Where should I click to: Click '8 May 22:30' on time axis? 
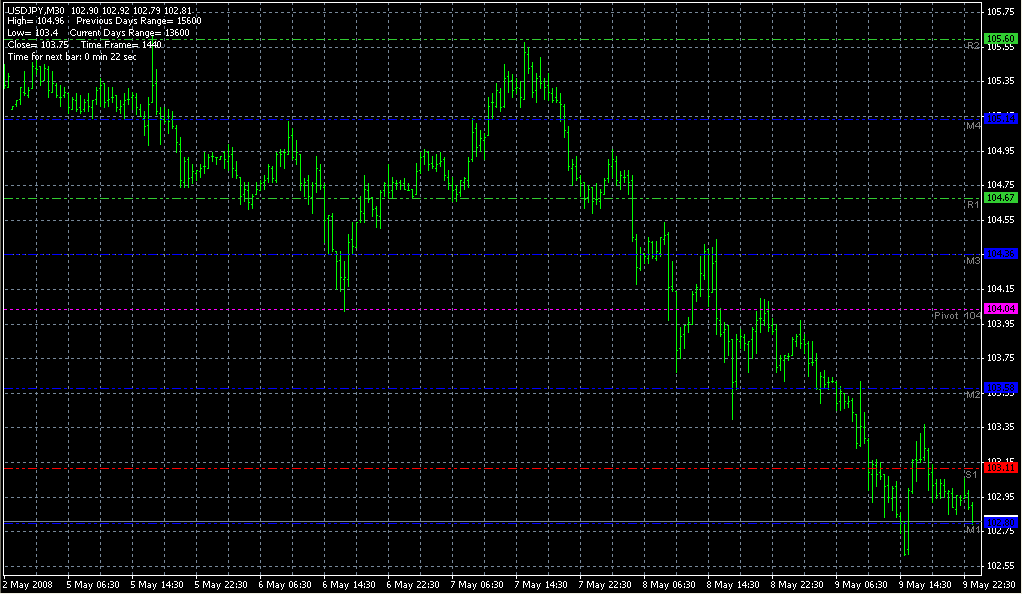pyautogui.click(x=797, y=585)
